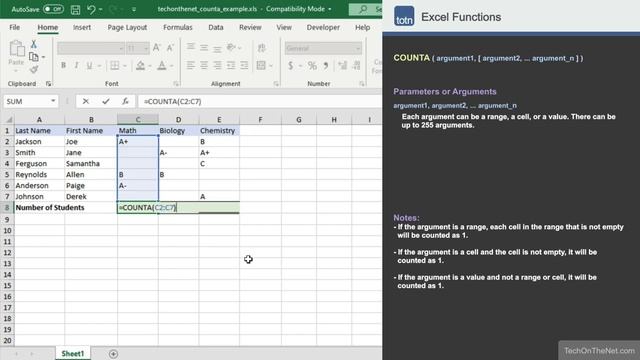The width and height of the screenshot is (640, 360).
Task: Open the Clipboard dialog launcher
Action: [x=49, y=84]
